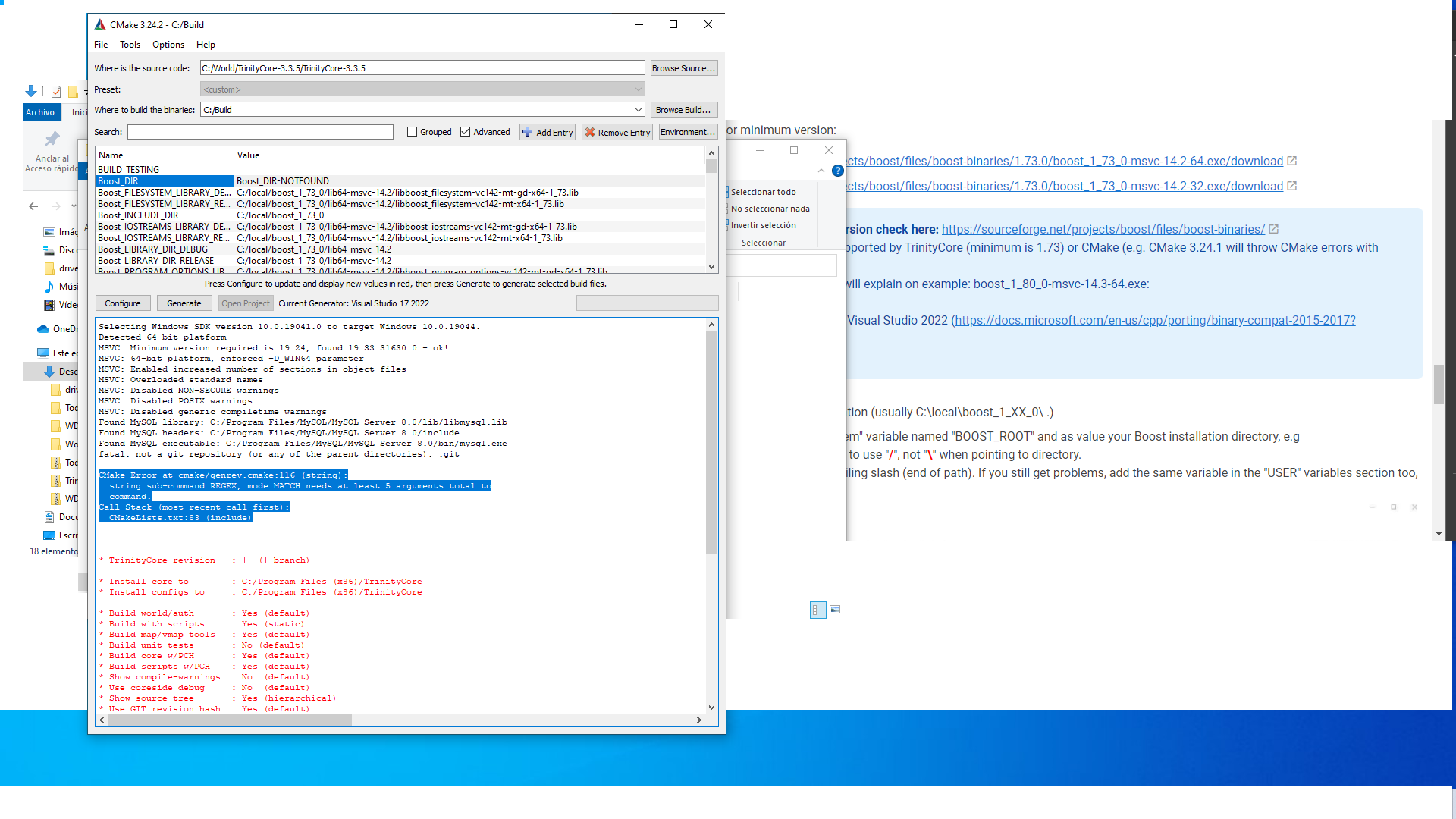
Task: Click the Add Entry green plus icon
Action: point(528,132)
